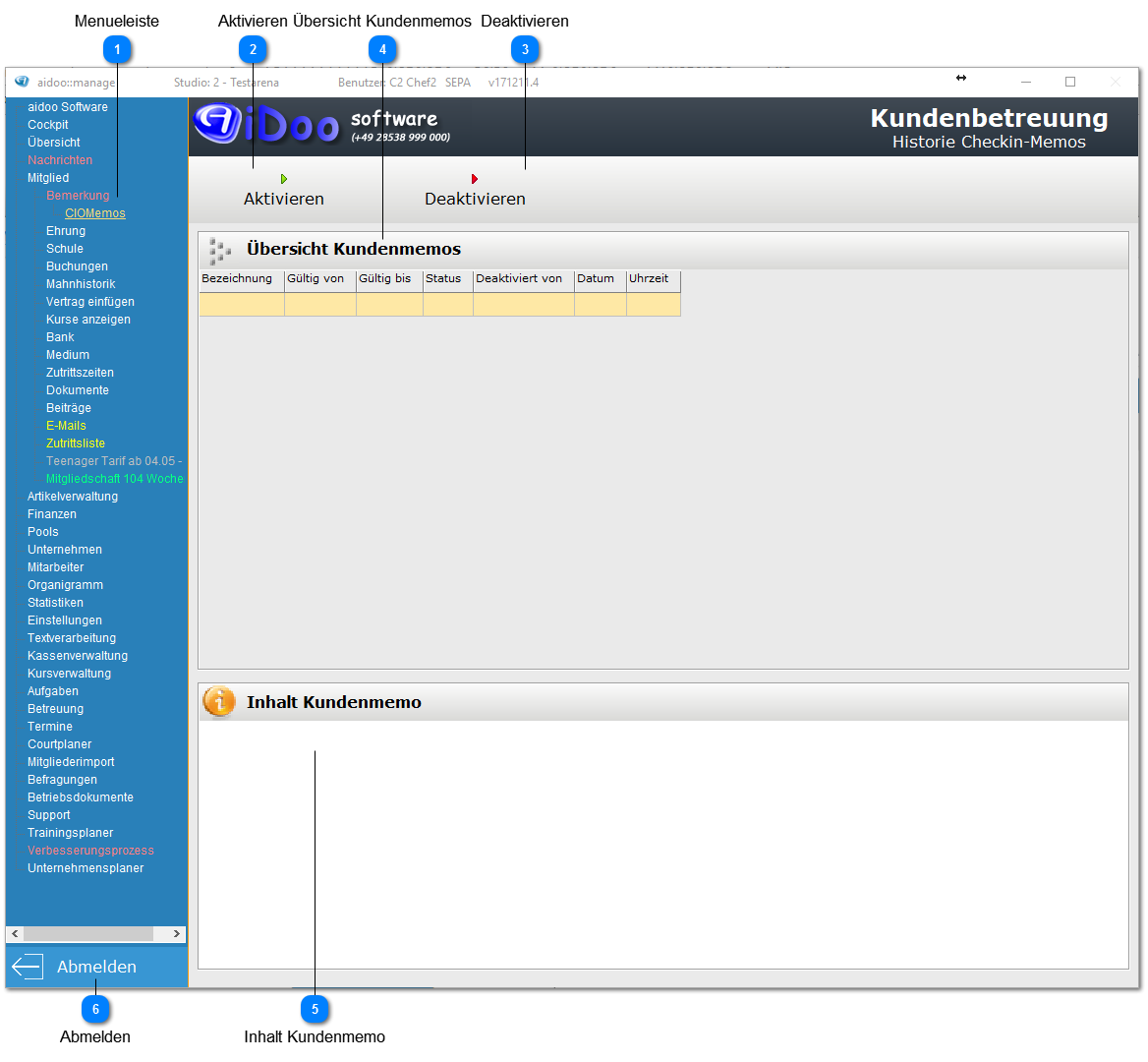Open Textverarbeitung menu entry
This screenshot has width=1148, height=1062.
(72, 638)
